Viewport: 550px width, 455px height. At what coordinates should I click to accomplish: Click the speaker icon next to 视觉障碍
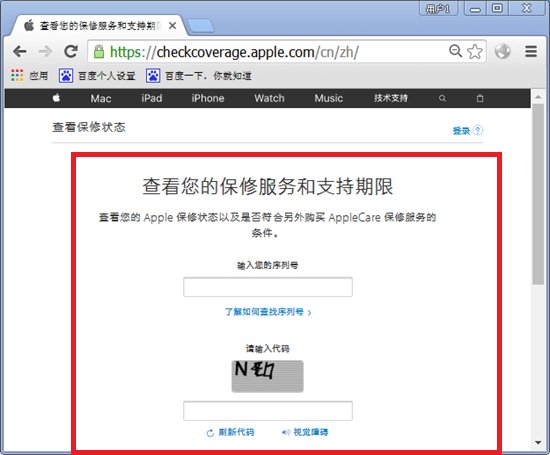click(x=286, y=432)
